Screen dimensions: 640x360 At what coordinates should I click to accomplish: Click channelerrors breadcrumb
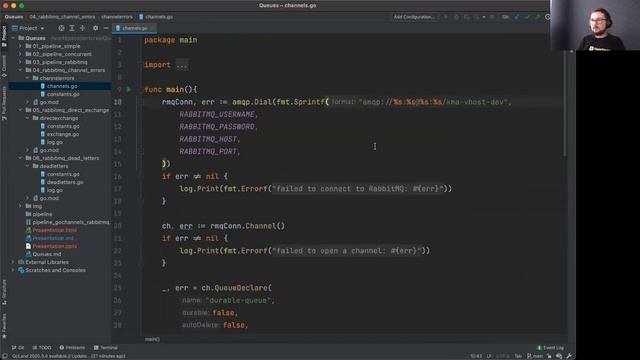(117, 17)
